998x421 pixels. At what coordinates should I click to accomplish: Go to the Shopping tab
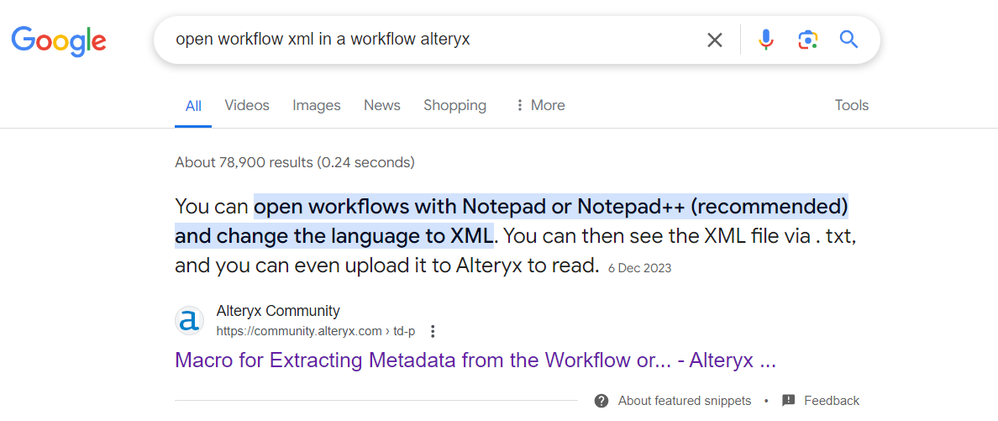(455, 105)
